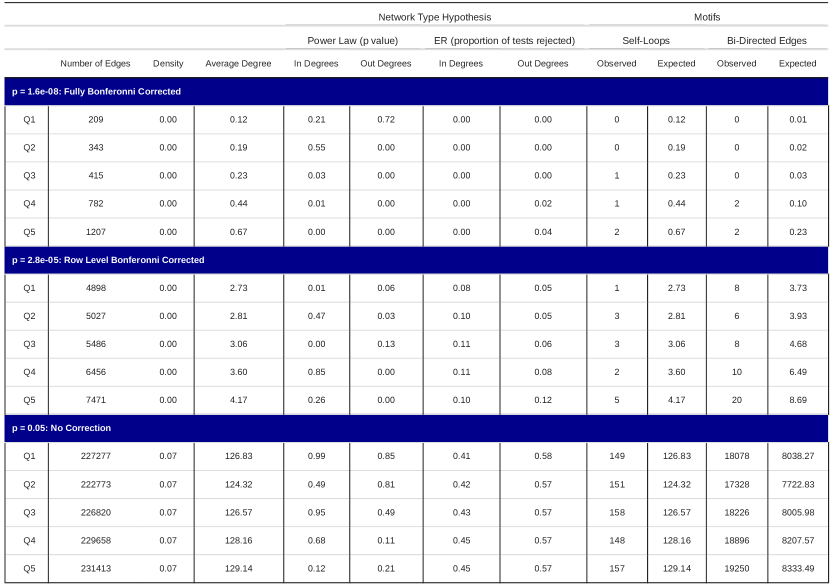Click expected bi-directed value 8207.57
The image size is (830, 584).
(x=798, y=541)
